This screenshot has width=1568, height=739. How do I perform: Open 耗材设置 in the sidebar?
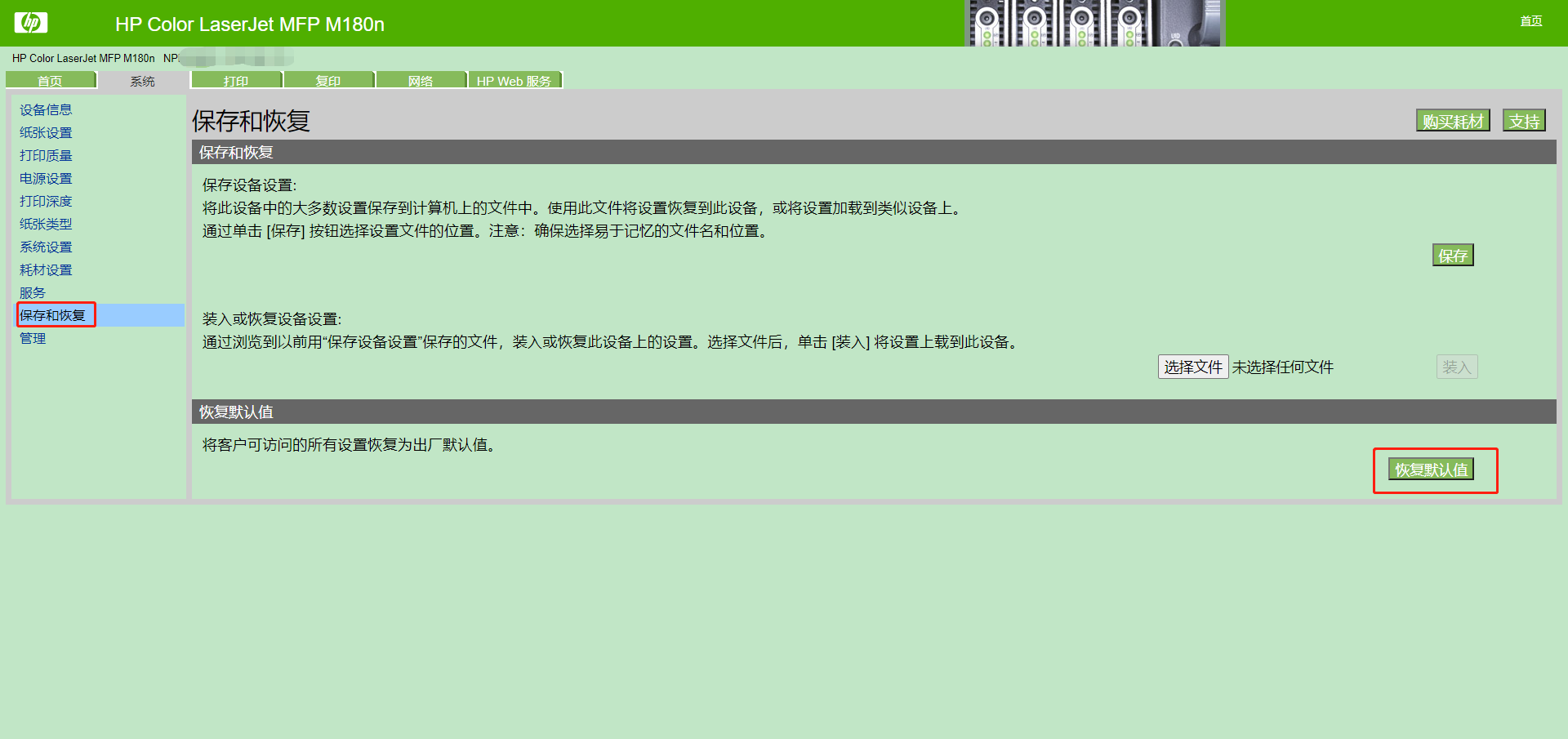pyautogui.click(x=46, y=269)
